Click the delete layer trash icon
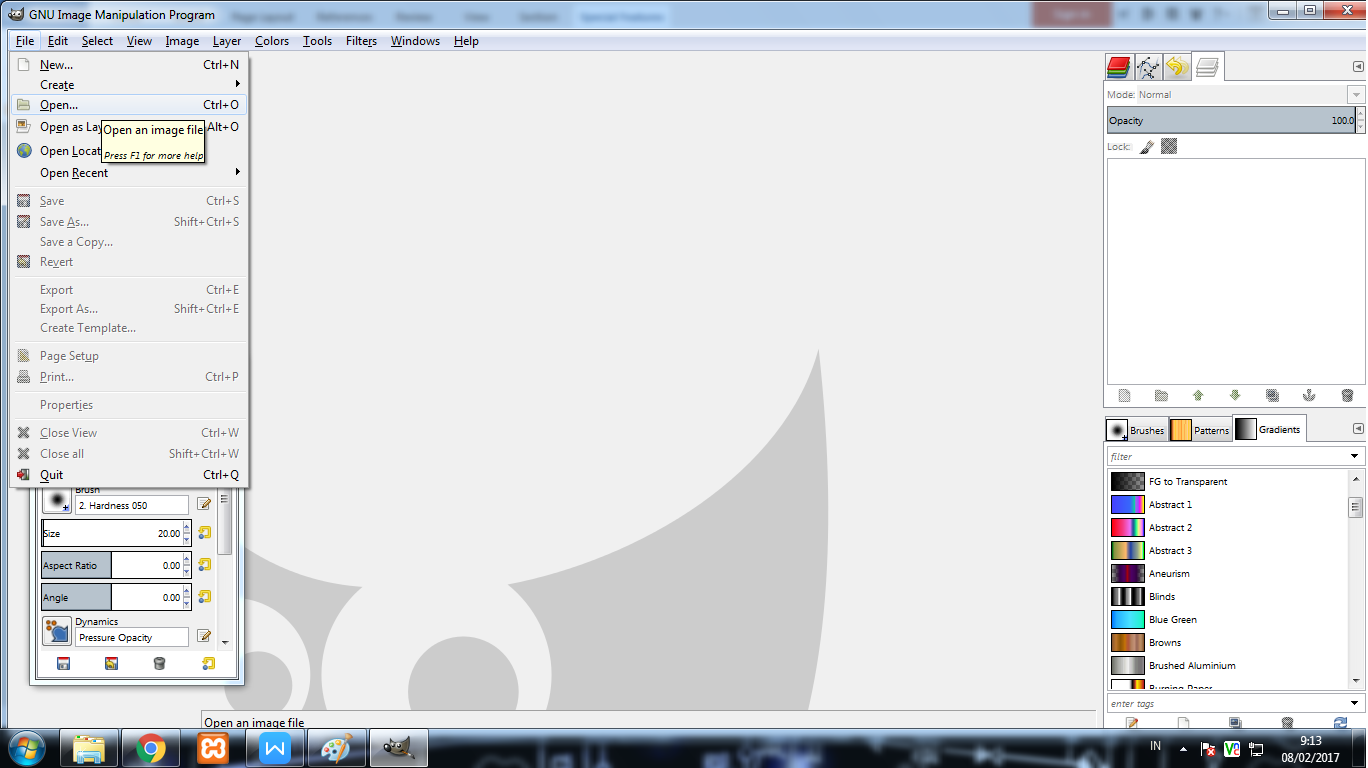1368x768 pixels. tap(1346, 395)
